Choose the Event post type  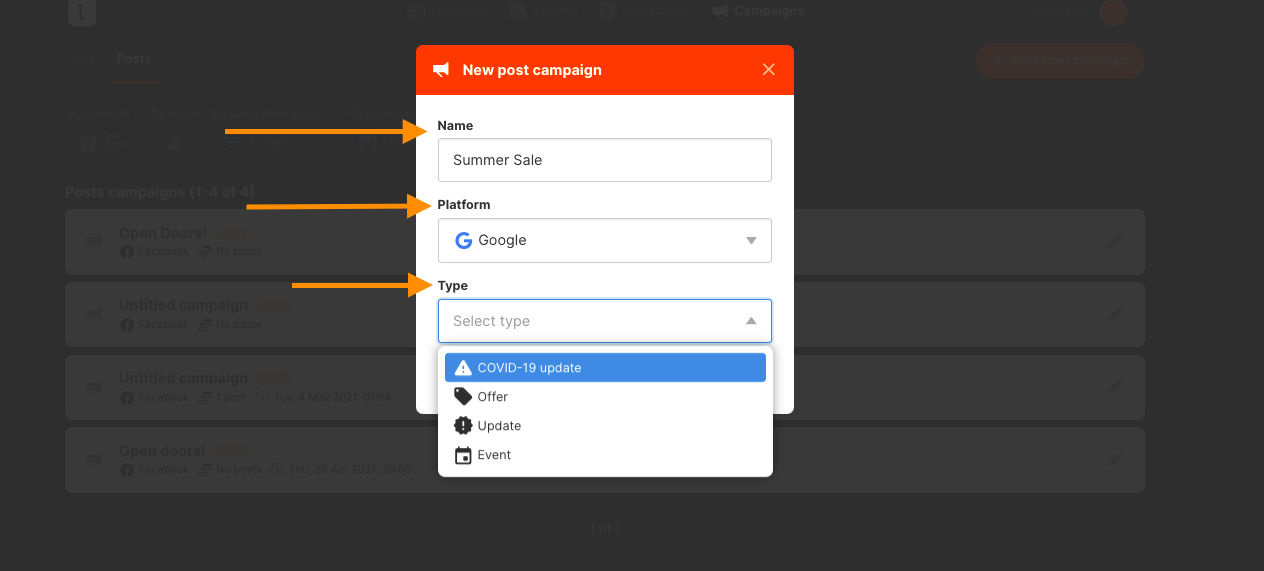[605, 455]
